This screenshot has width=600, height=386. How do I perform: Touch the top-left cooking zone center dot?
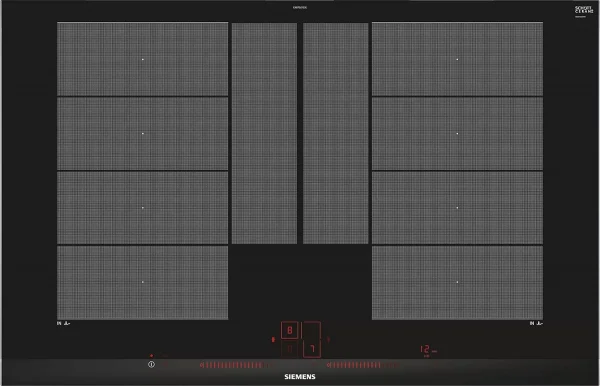coord(143,59)
